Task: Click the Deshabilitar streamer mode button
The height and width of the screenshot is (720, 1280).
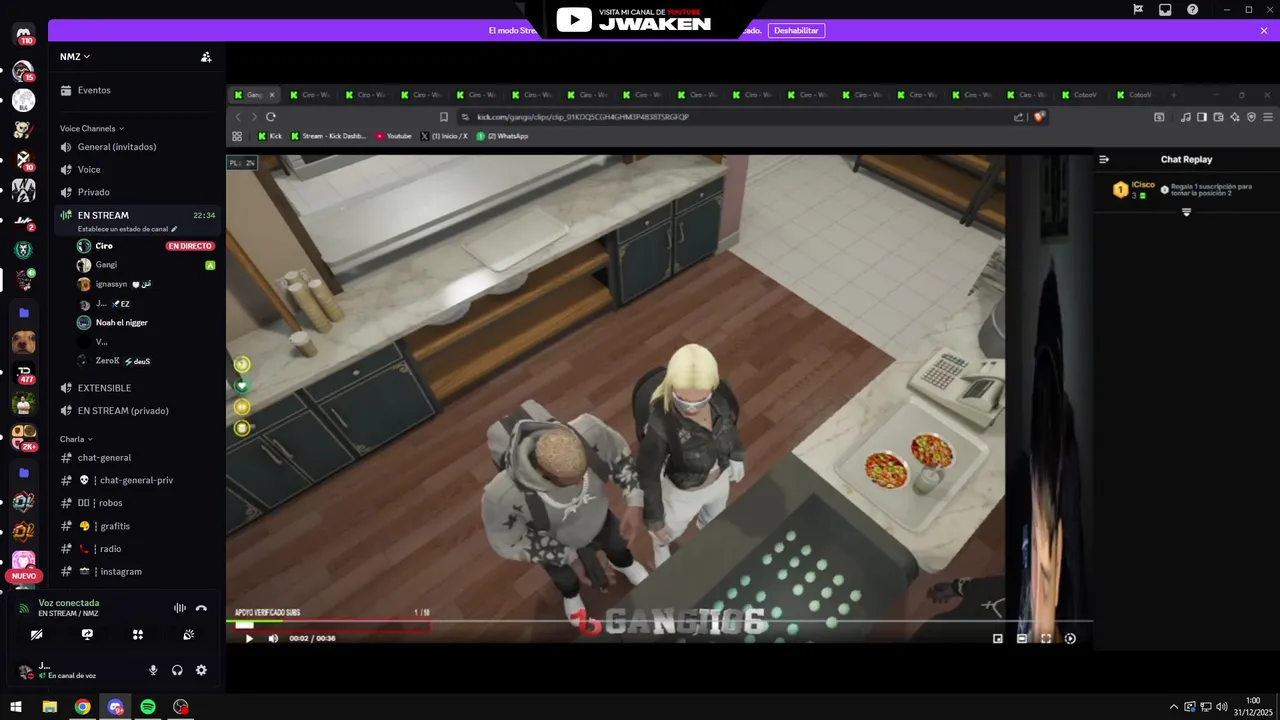Action: coord(796,31)
